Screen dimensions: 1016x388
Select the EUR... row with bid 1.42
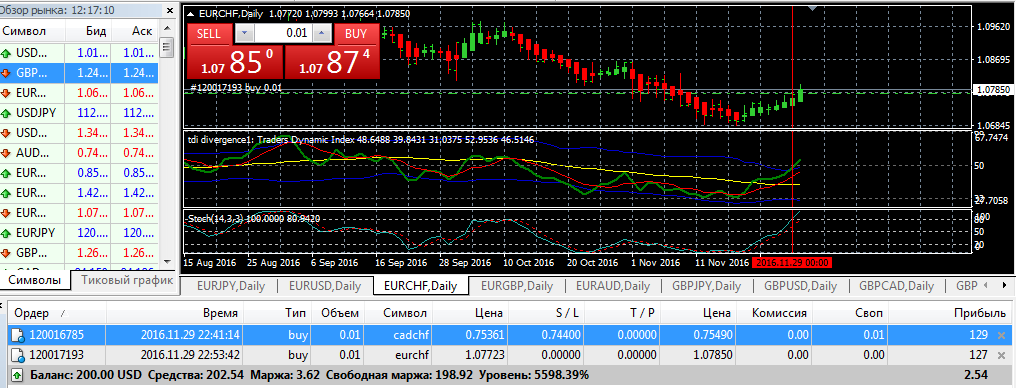click(79, 193)
